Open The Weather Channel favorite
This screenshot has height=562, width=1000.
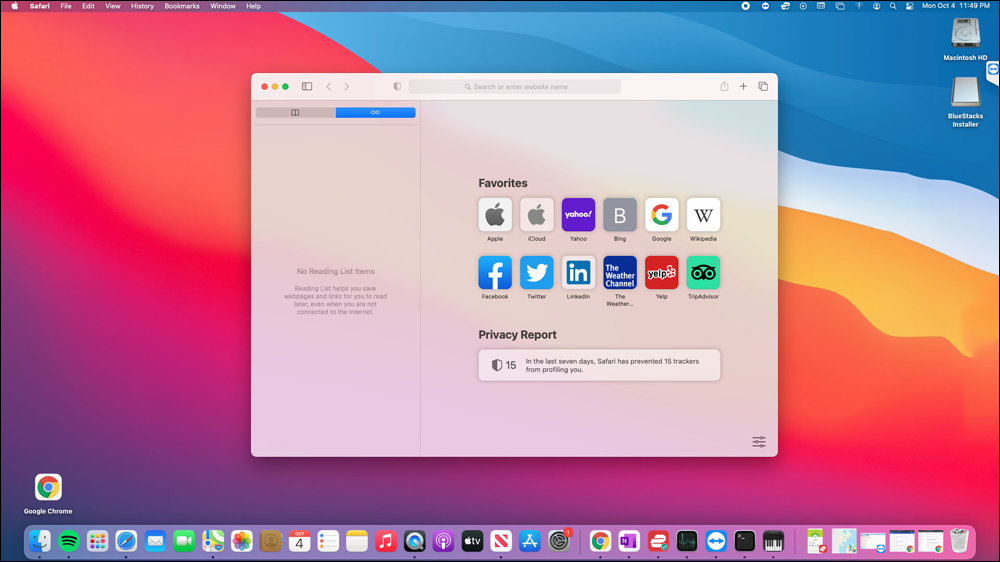(620, 272)
